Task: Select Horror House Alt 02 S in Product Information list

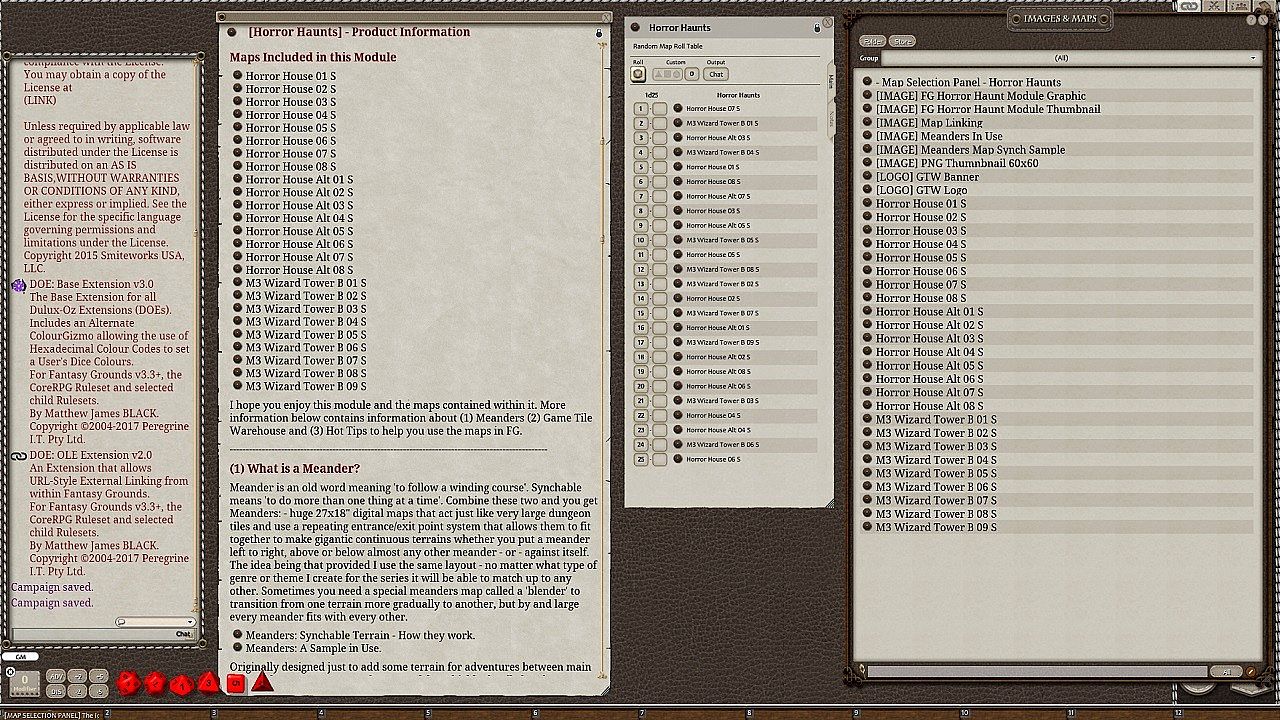Action: coord(299,192)
